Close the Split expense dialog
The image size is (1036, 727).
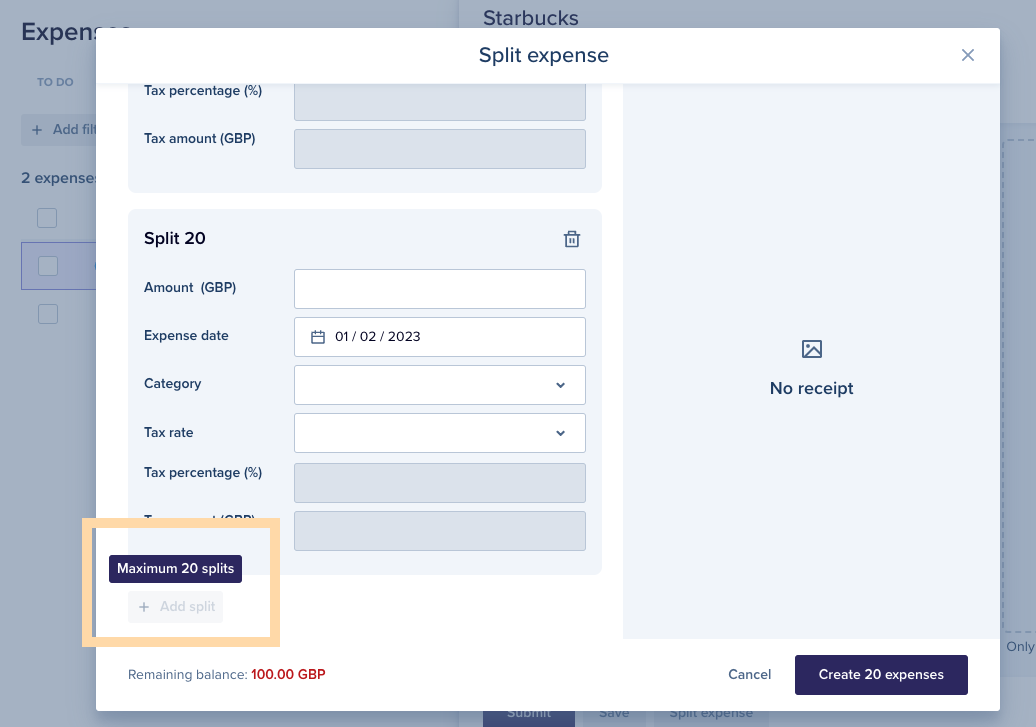click(x=967, y=56)
